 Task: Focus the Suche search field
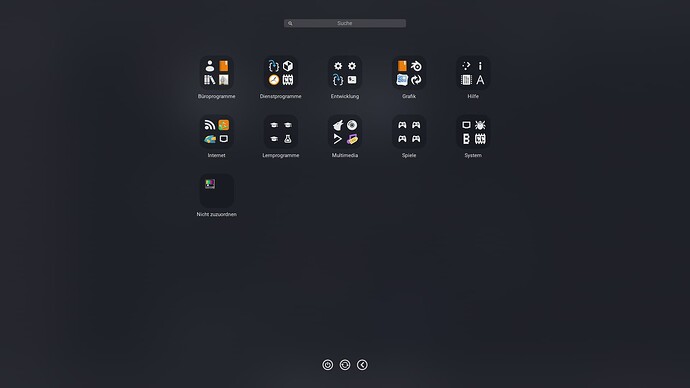pyautogui.click(x=345, y=23)
